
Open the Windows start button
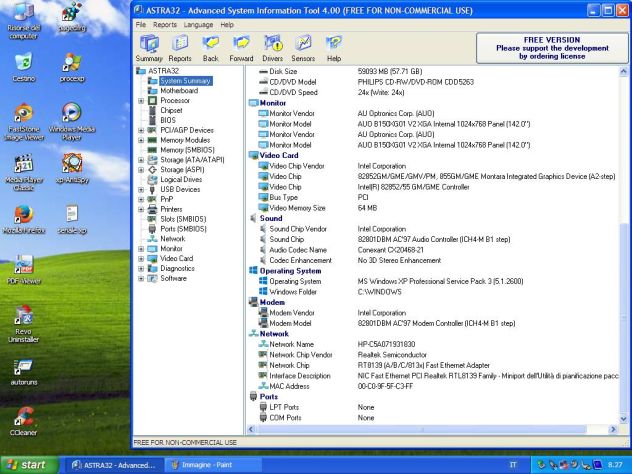coord(29,465)
